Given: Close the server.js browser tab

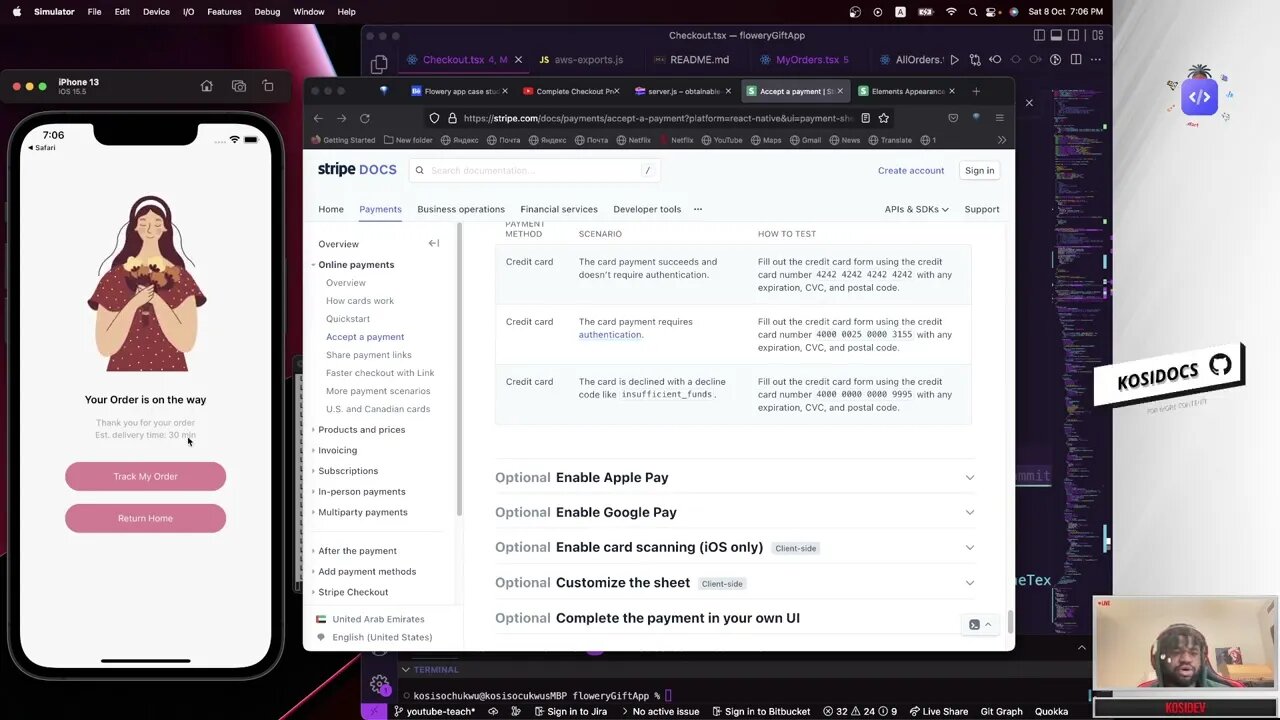Looking at the screenshot, I should coord(728,91).
